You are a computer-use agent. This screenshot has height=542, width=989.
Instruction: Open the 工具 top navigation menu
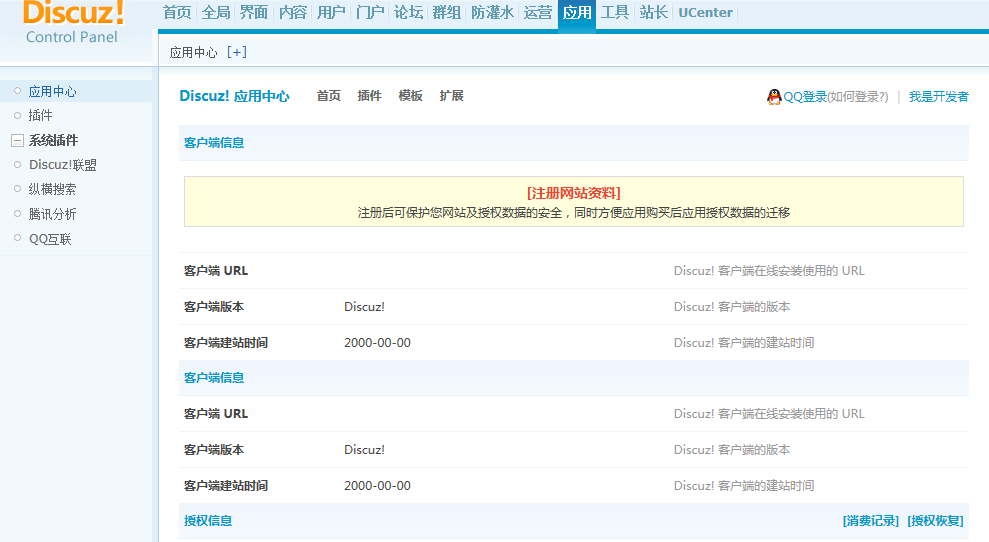[615, 13]
